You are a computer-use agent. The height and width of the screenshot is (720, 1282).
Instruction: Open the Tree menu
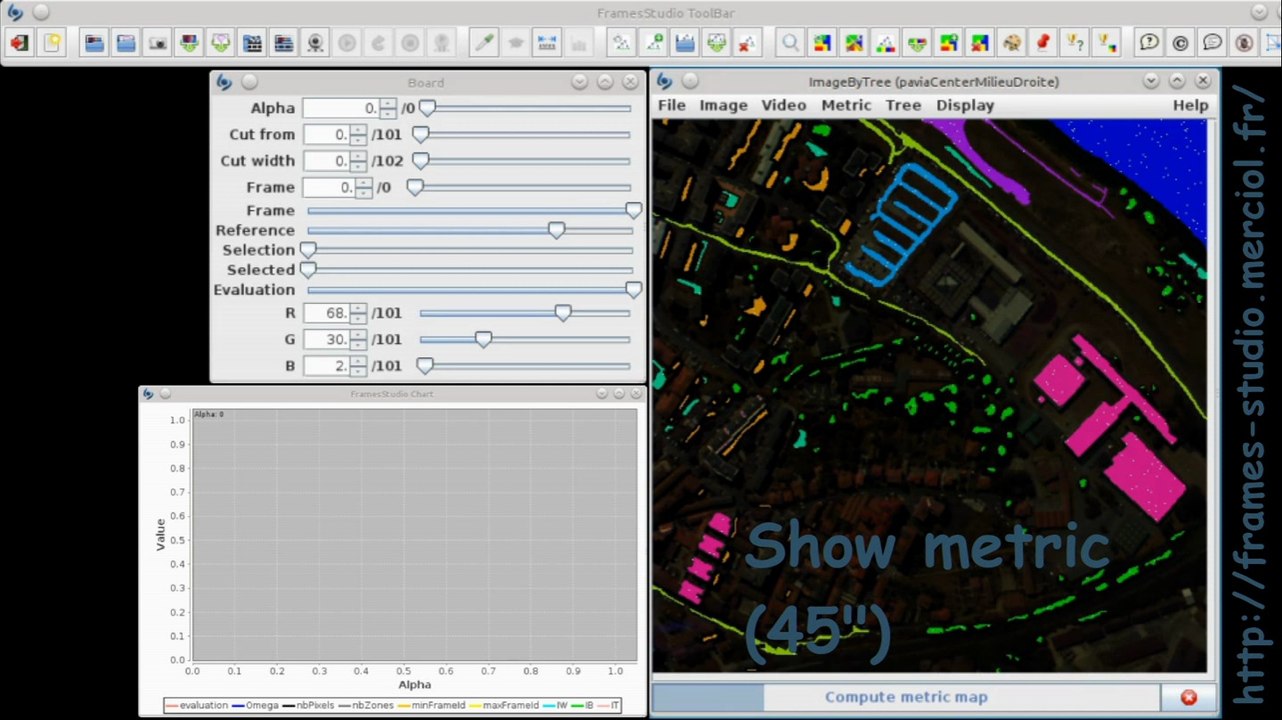coord(903,105)
